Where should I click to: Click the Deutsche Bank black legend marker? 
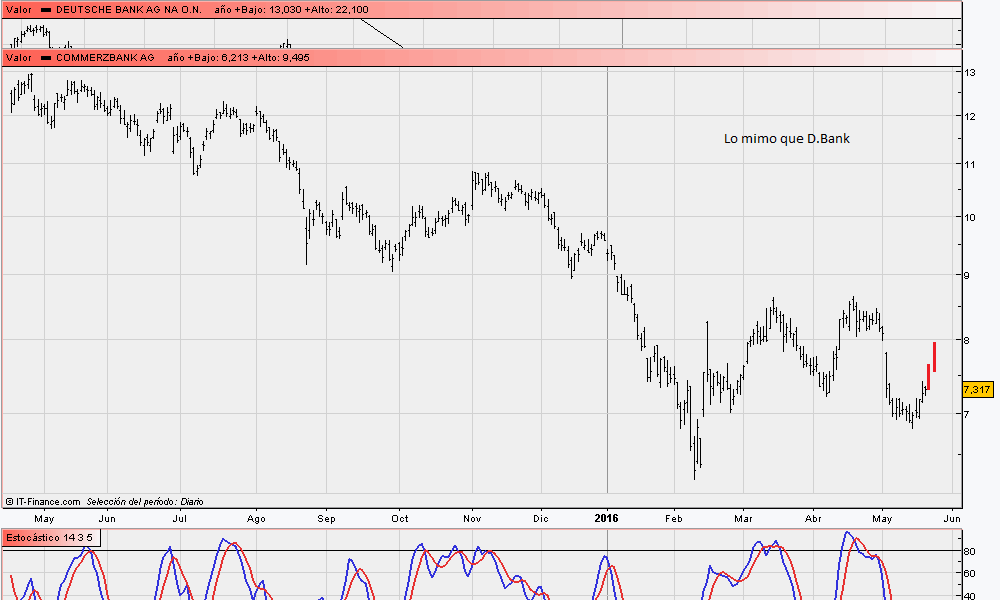[45, 9]
